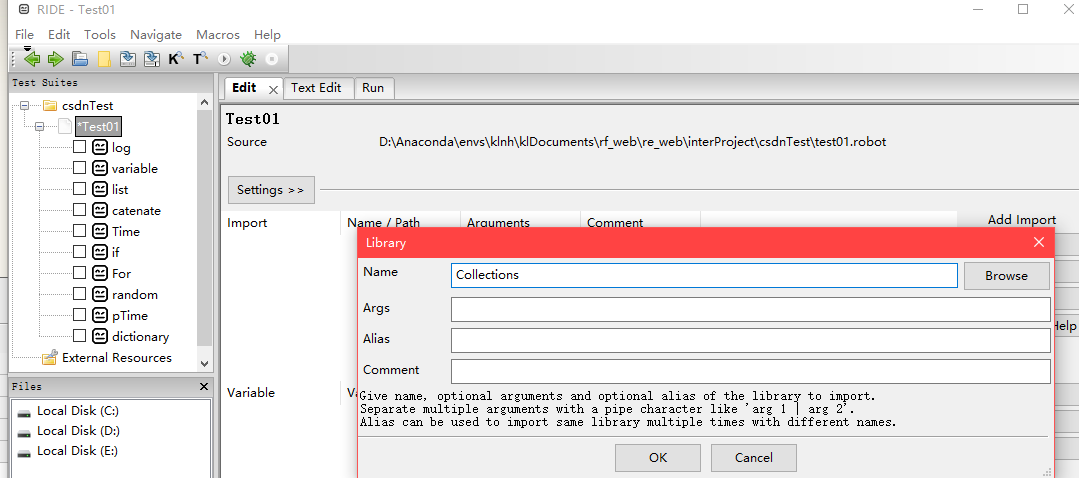Click the Local Disk (D:) drive icon
This screenshot has height=478, width=1079.
pyautogui.click(x=25, y=432)
